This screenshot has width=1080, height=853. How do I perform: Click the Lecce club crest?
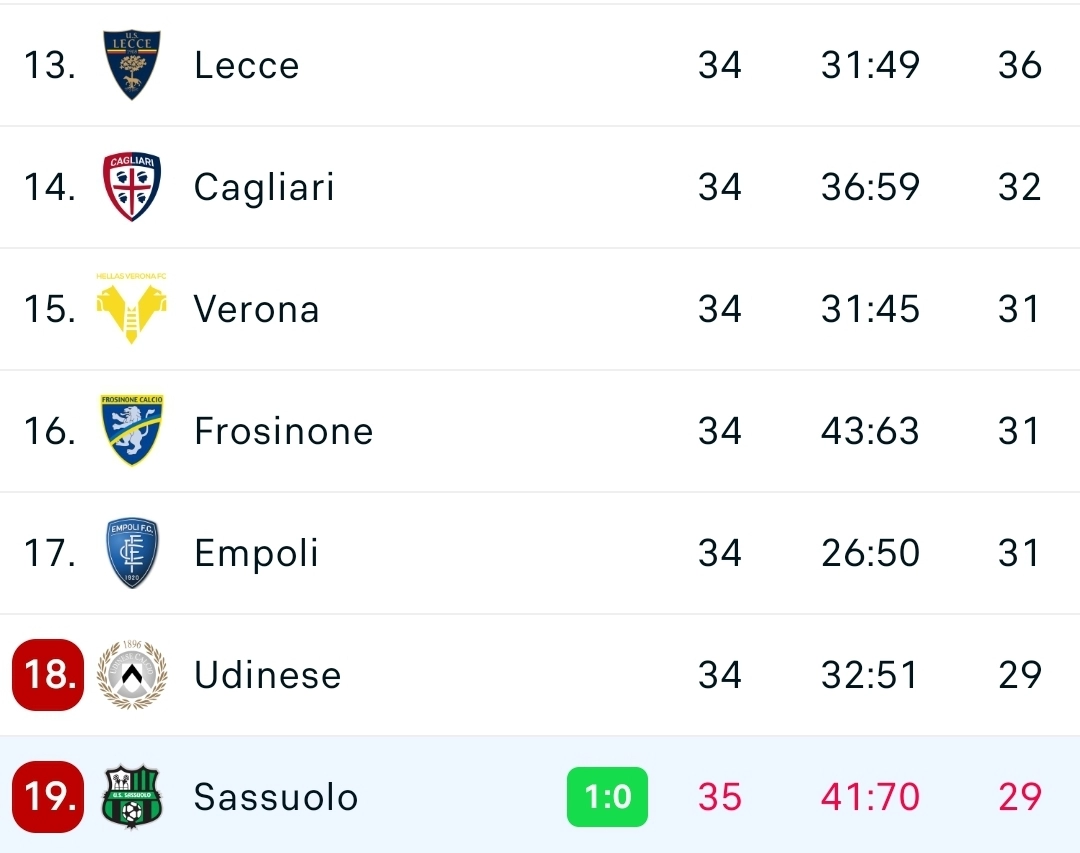click(x=131, y=64)
